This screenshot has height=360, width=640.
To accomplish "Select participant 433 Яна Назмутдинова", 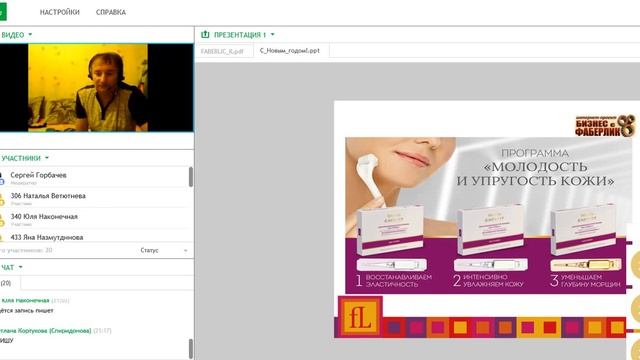I will coord(94,237).
